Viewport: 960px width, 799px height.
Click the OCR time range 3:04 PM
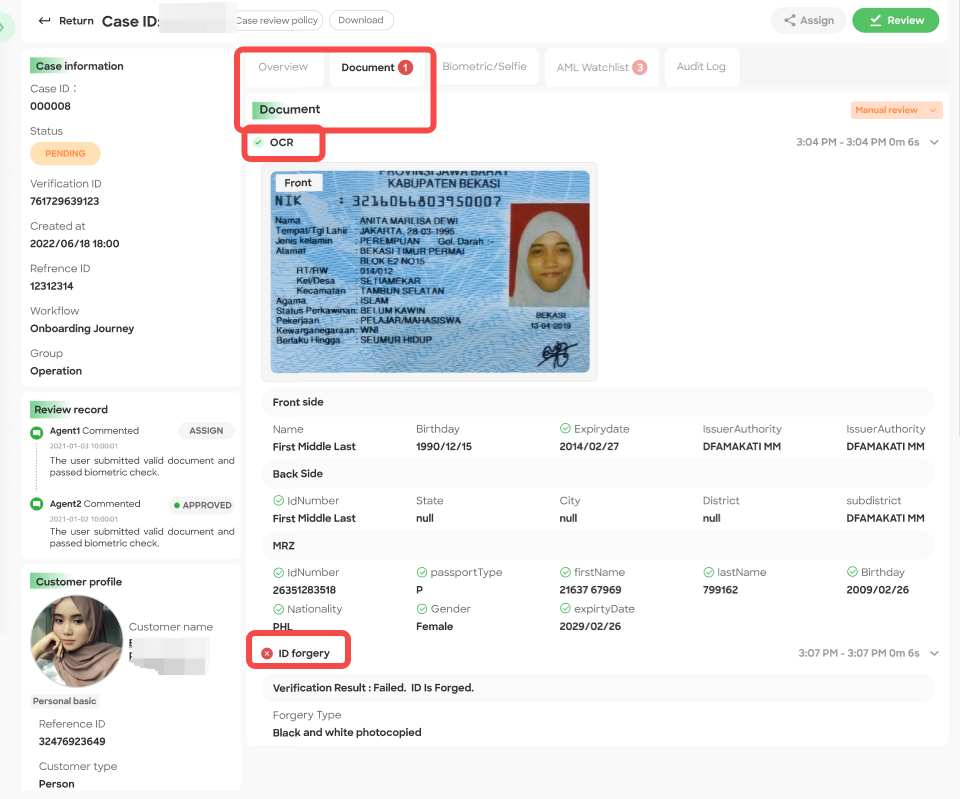[857, 142]
